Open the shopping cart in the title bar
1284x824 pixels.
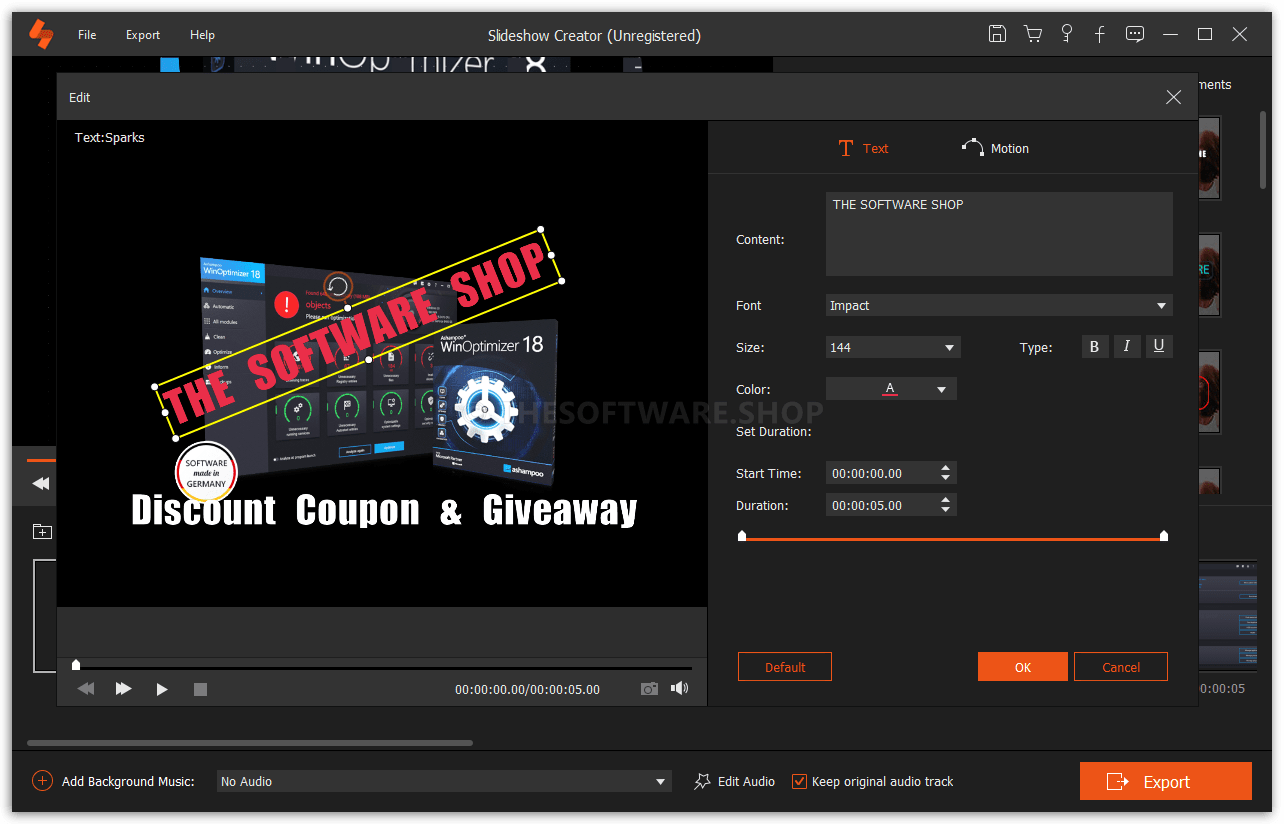(1032, 33)
